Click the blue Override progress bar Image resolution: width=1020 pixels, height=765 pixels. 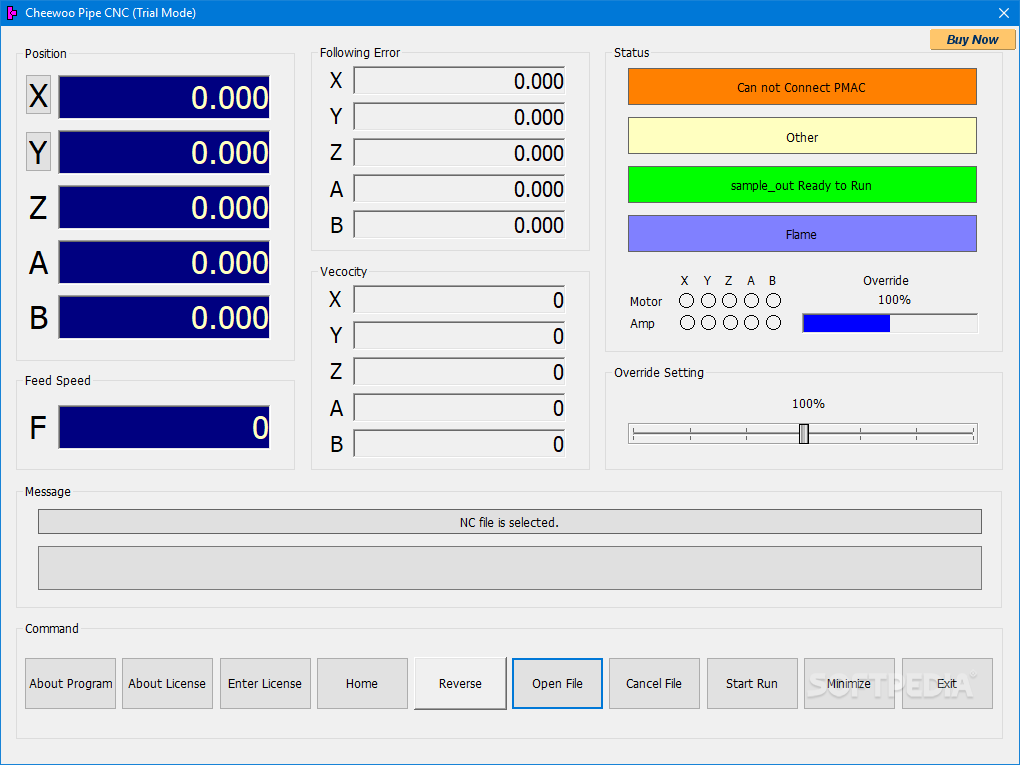(890, 323)
